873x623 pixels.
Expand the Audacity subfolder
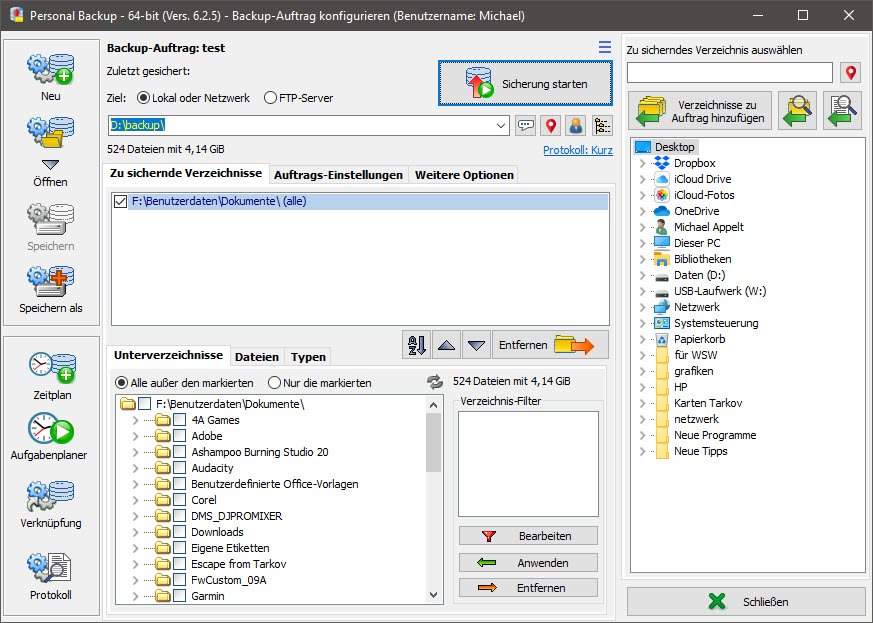point(136,468)
